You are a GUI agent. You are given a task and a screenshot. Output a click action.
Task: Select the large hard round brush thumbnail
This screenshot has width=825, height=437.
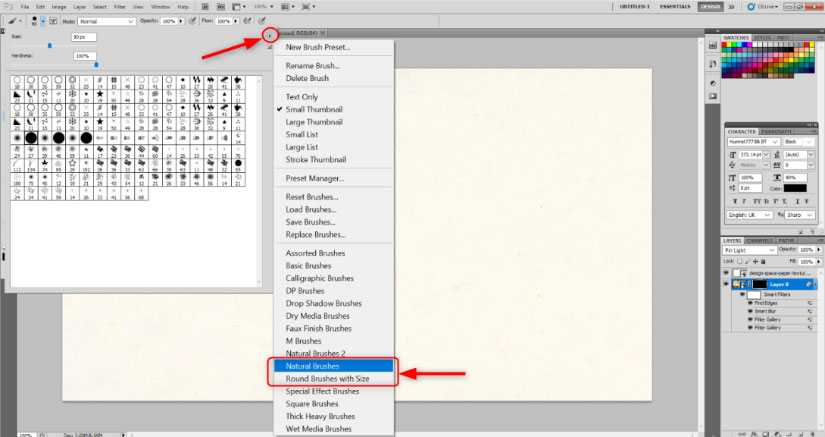pyautogui.click(x=31, y=138)
